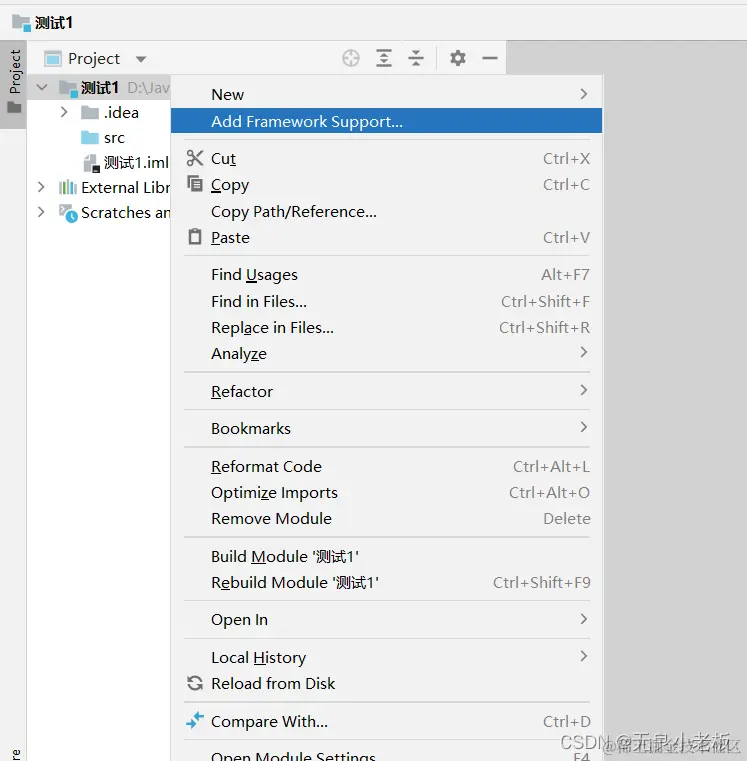
Task: Click the Project view window icon in the header
Action: coord(52,59)
